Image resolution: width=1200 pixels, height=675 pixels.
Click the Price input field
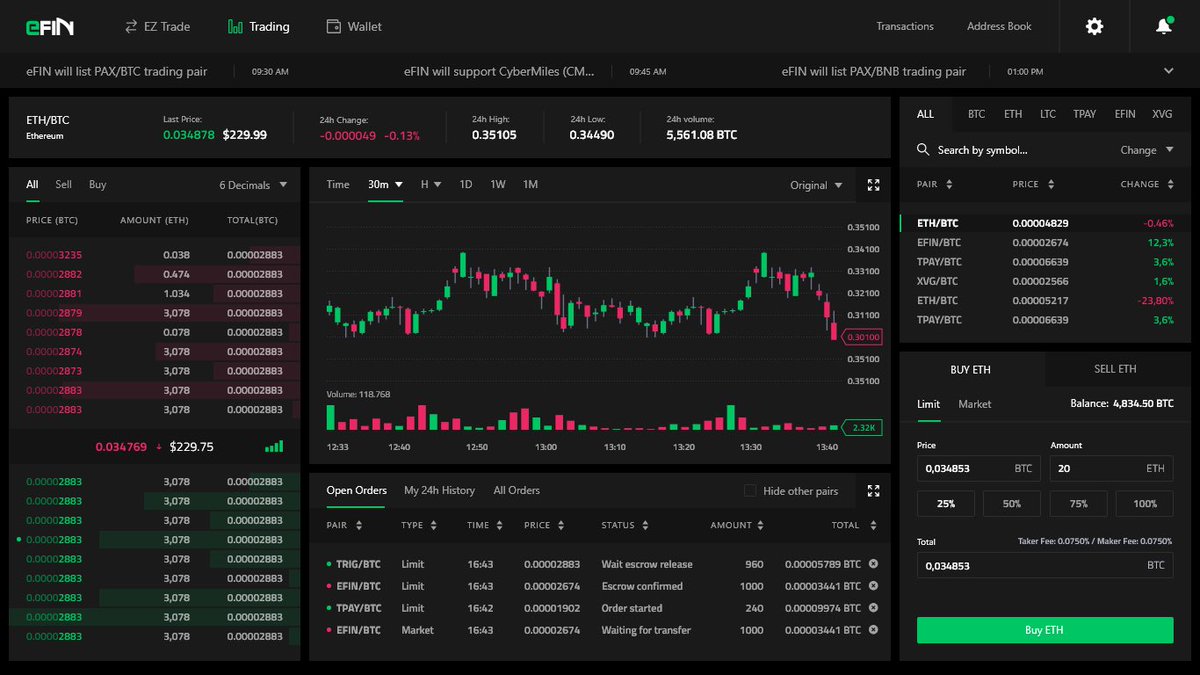pos(979,468)
